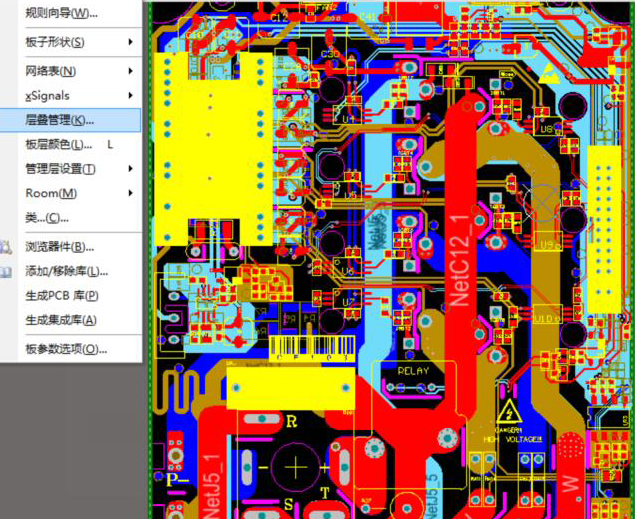Click the crosshair center of the R S T component
Image resolution: width=635 pixels, height=519 pixels.
(x=297, y=466)
